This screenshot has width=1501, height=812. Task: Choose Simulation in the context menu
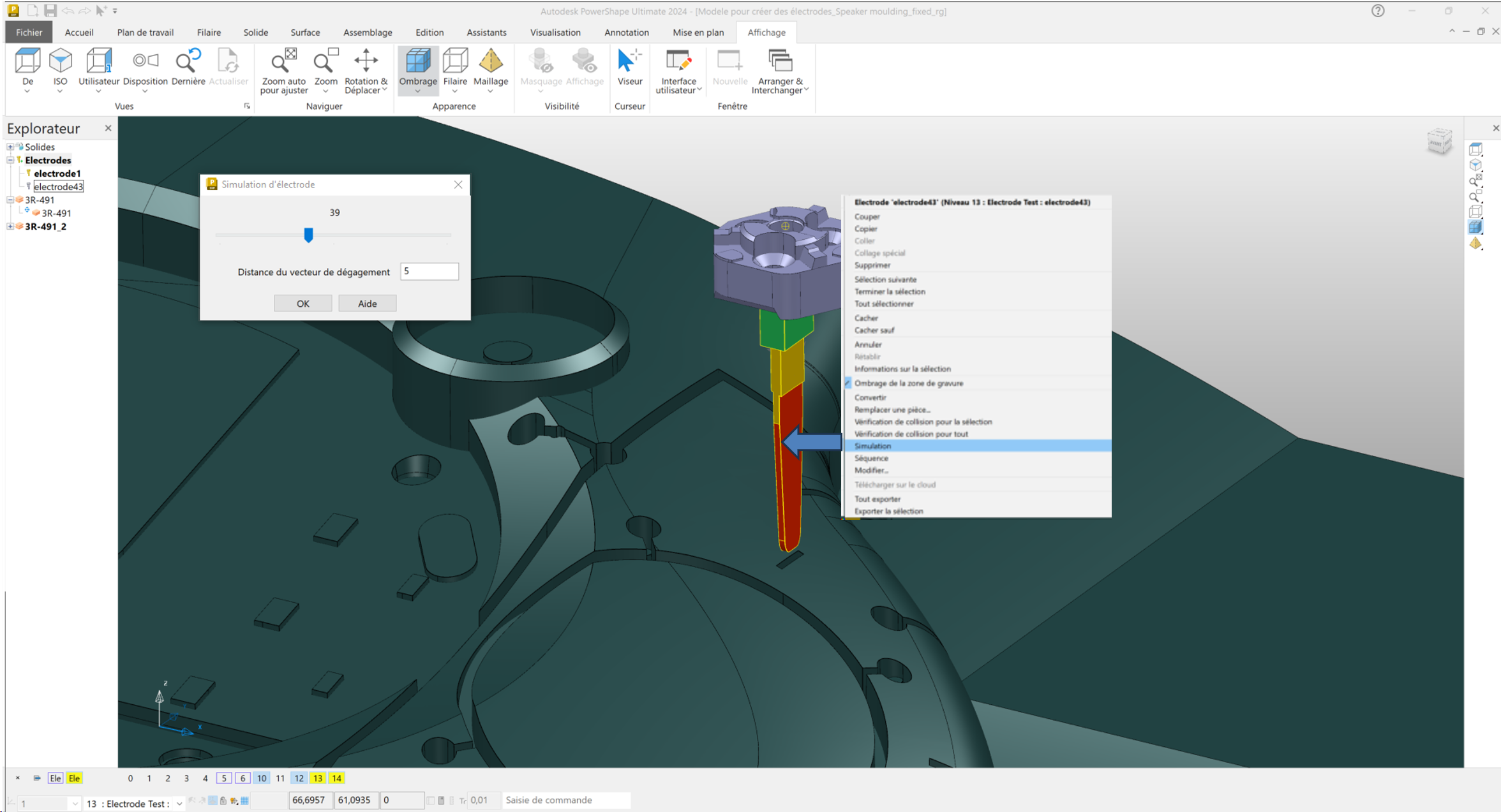(872, 446)
